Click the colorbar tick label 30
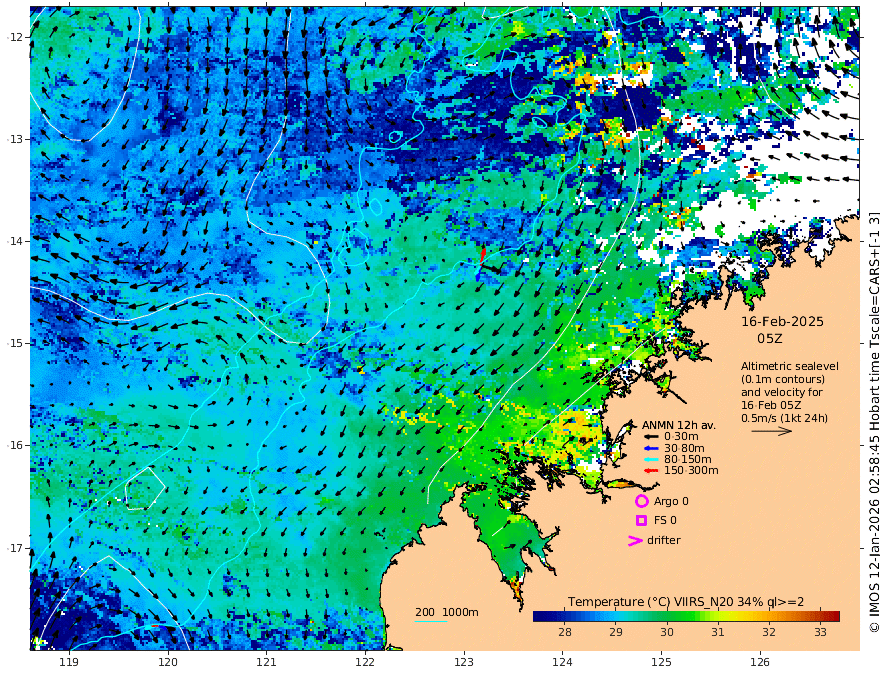Viewport: 880px width, 680px height. coord(667,632)
